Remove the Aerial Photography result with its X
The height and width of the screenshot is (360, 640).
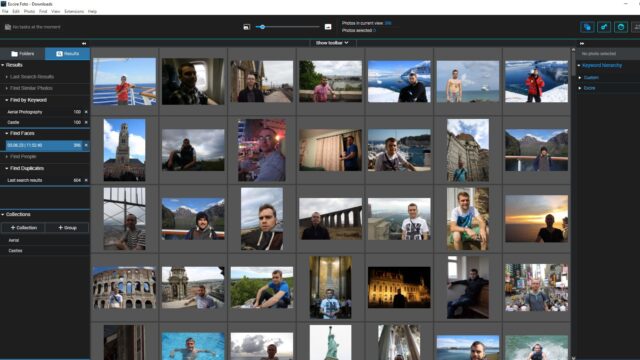pos(86,112)
